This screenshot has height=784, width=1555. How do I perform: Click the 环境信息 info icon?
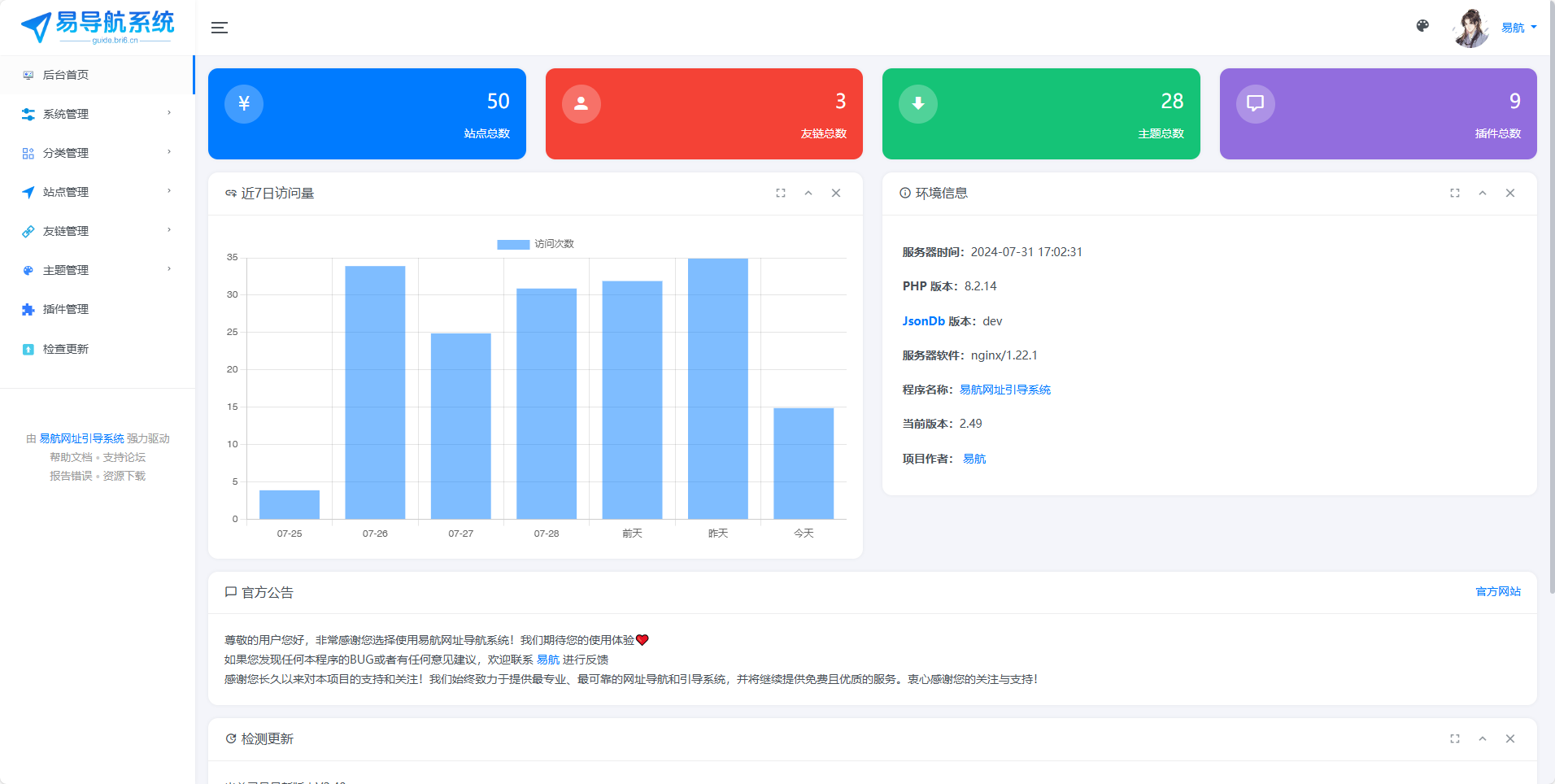[905, 193]
